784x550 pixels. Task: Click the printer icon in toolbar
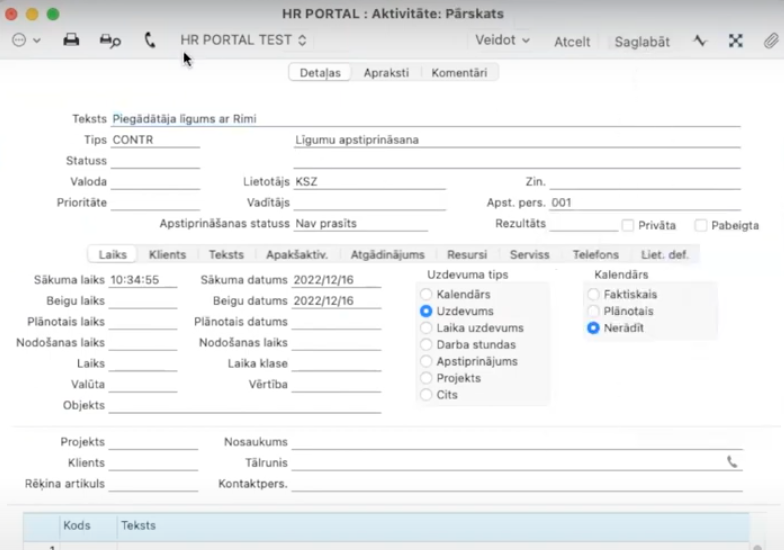[x=71, y=41]
